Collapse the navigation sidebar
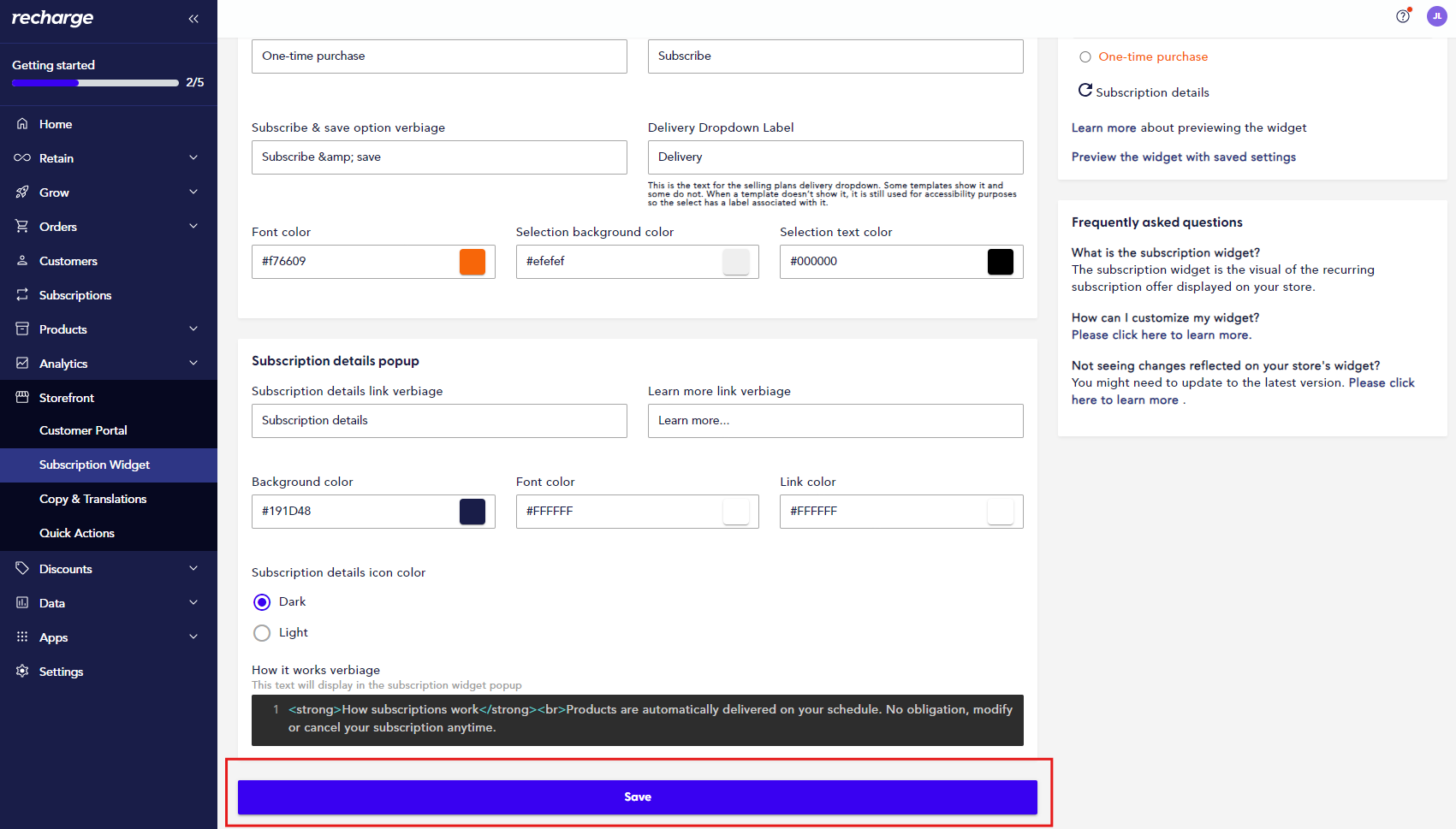This screenshot has height=829, width=1456. [x=193, y=18]
